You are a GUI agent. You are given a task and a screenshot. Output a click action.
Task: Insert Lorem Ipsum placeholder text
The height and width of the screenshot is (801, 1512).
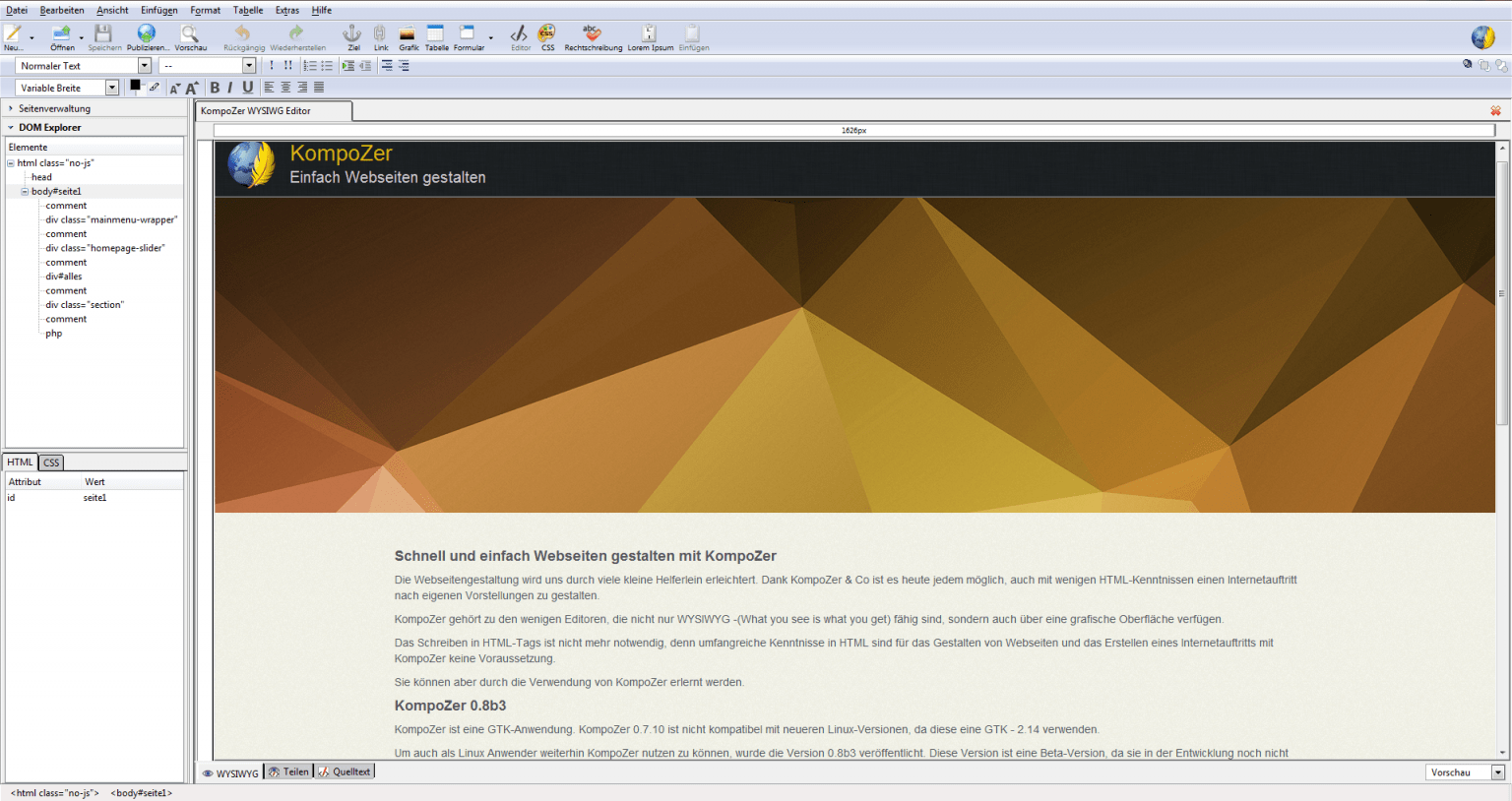[x=648, y=37]
